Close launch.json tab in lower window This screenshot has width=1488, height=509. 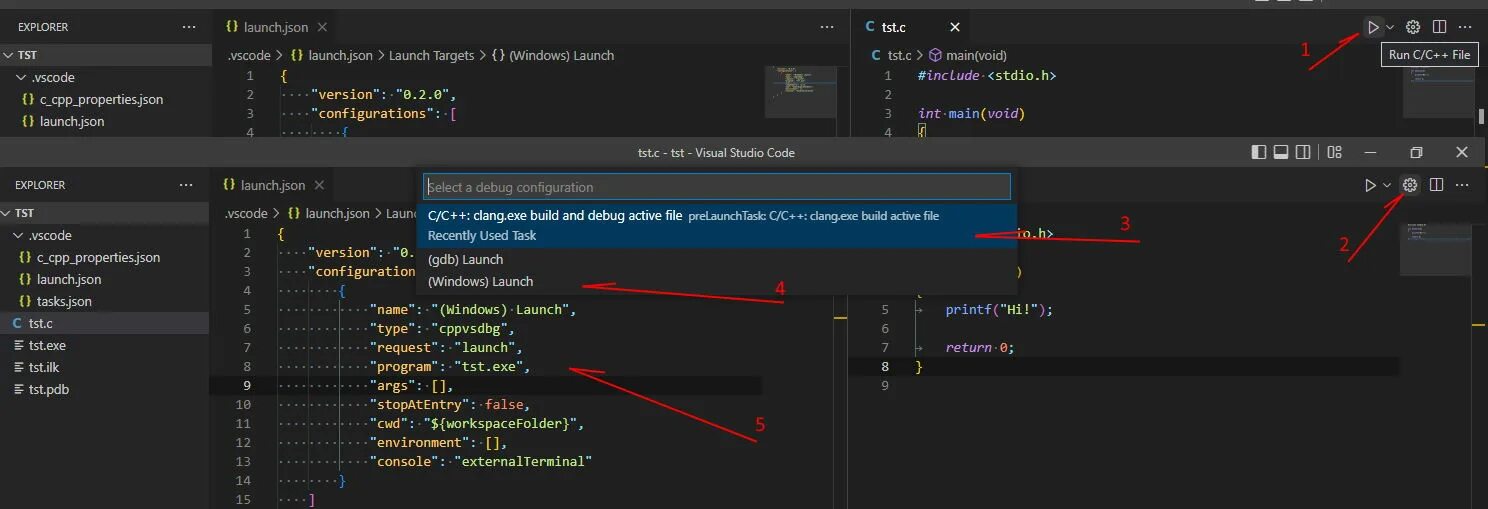tap(320, 185)
